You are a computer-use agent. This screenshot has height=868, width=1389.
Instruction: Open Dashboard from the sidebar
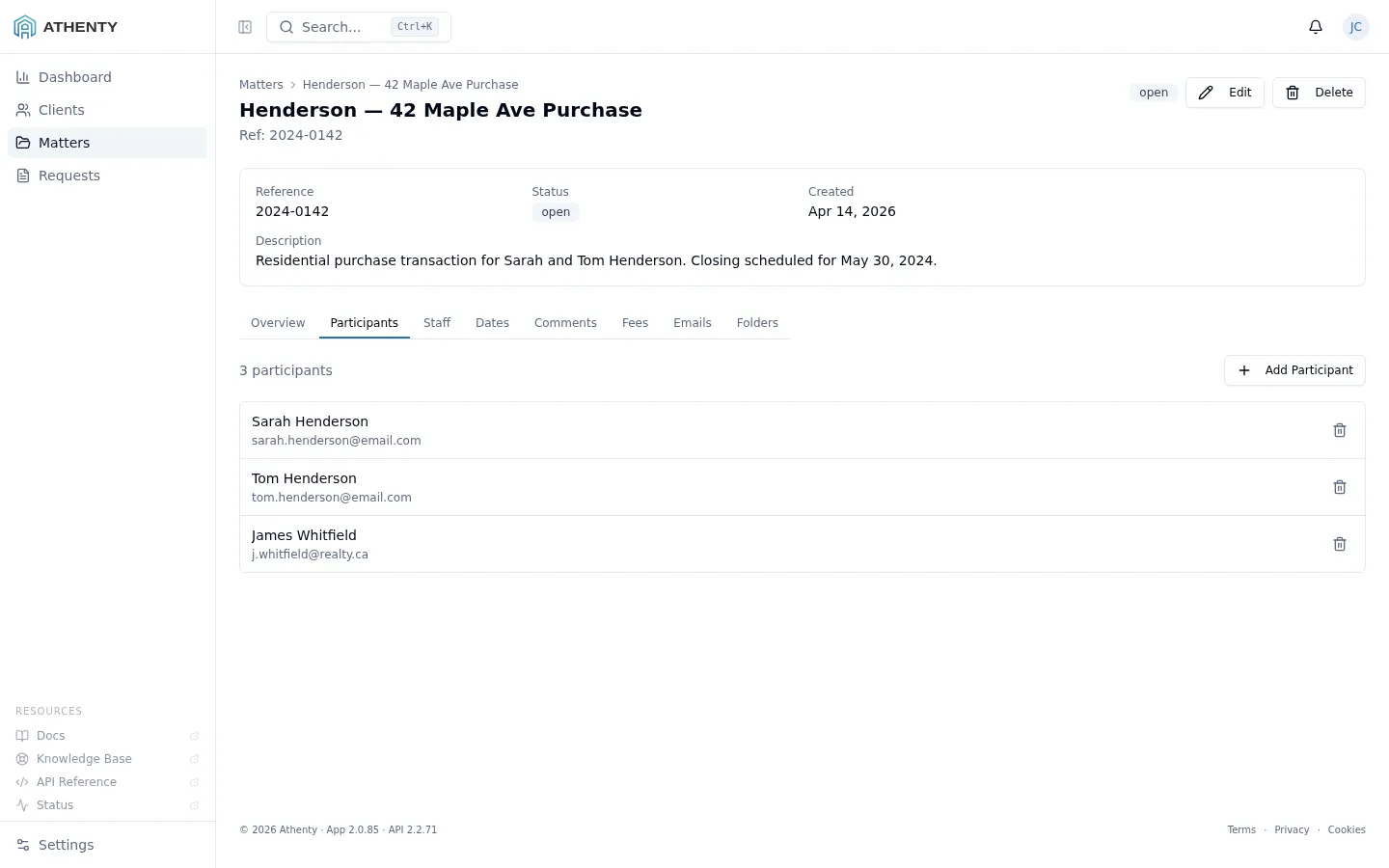[x=107, y=77]
